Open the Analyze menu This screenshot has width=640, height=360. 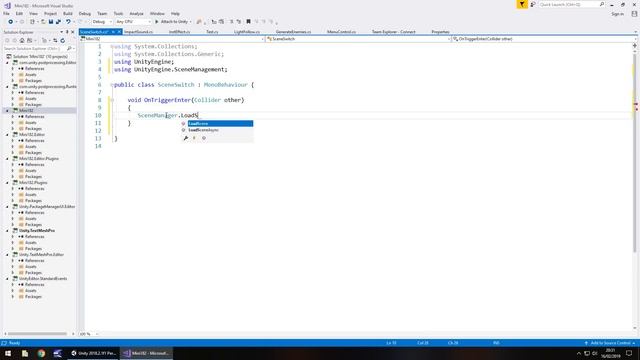coord(136,14)
